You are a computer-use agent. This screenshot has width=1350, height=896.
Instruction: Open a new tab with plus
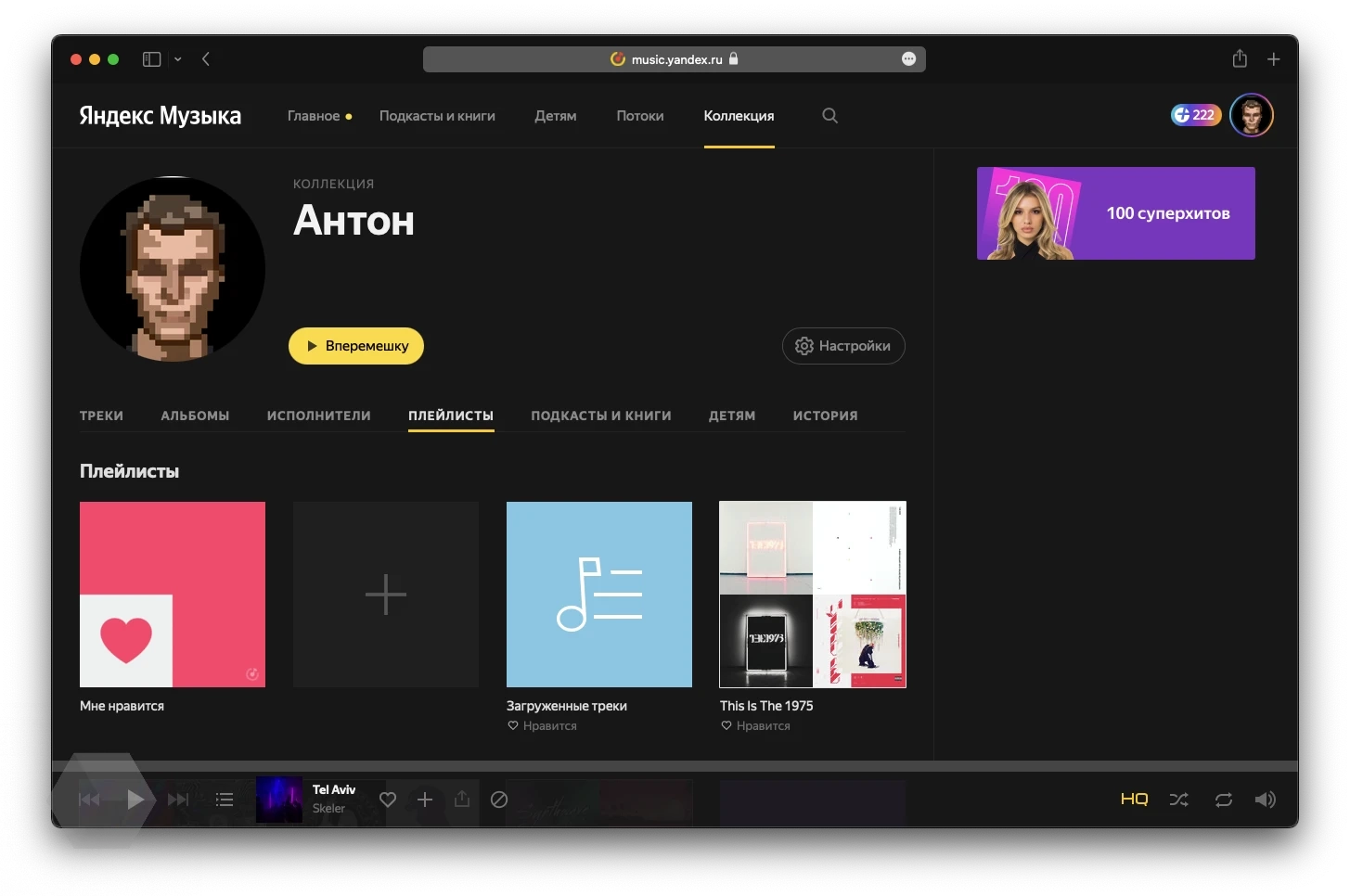point(1274,59)
